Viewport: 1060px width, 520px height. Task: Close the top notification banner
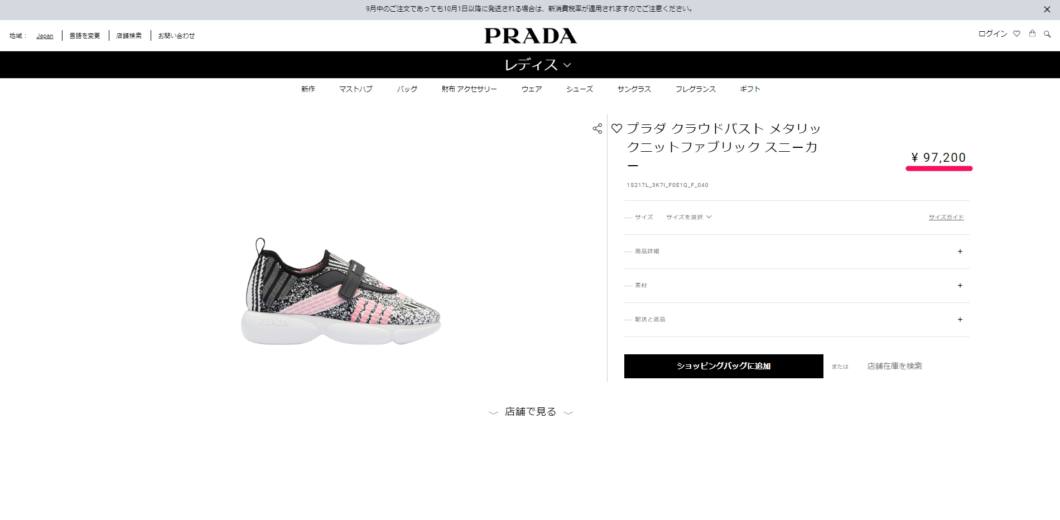[x=1046, y=9]
